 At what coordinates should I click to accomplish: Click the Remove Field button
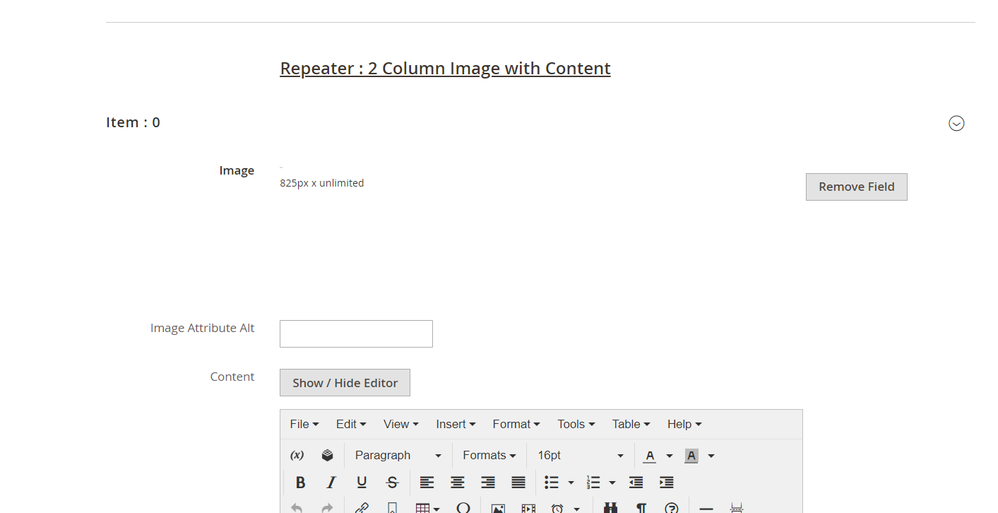point(856,186)
